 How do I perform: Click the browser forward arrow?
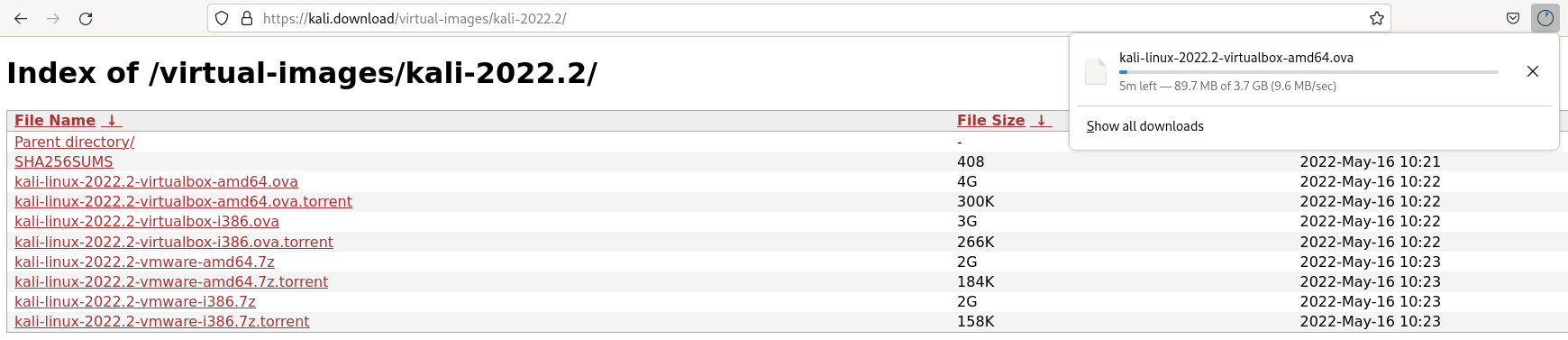(x=53, y=18)
